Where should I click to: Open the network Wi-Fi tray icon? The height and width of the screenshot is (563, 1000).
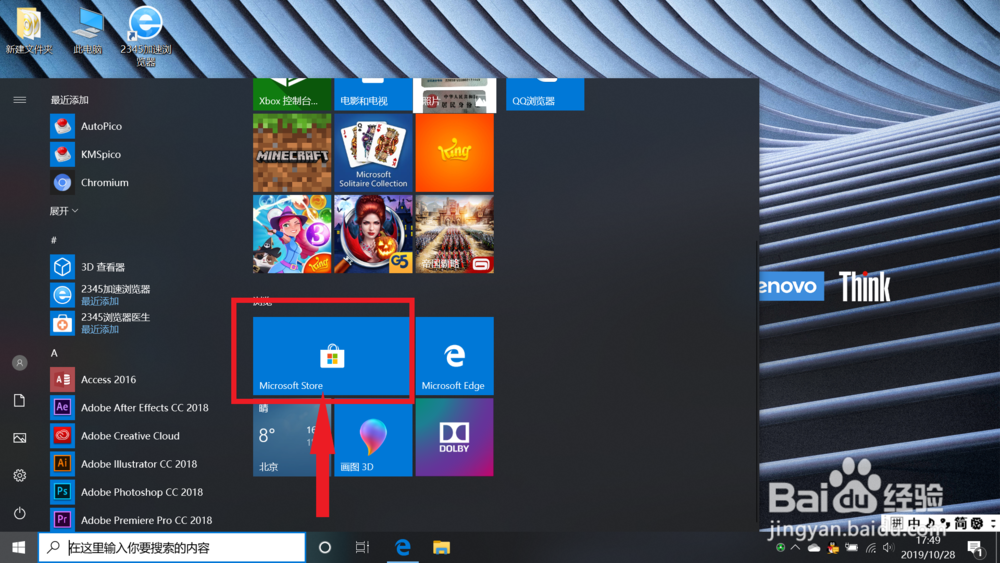click(871, 548)
